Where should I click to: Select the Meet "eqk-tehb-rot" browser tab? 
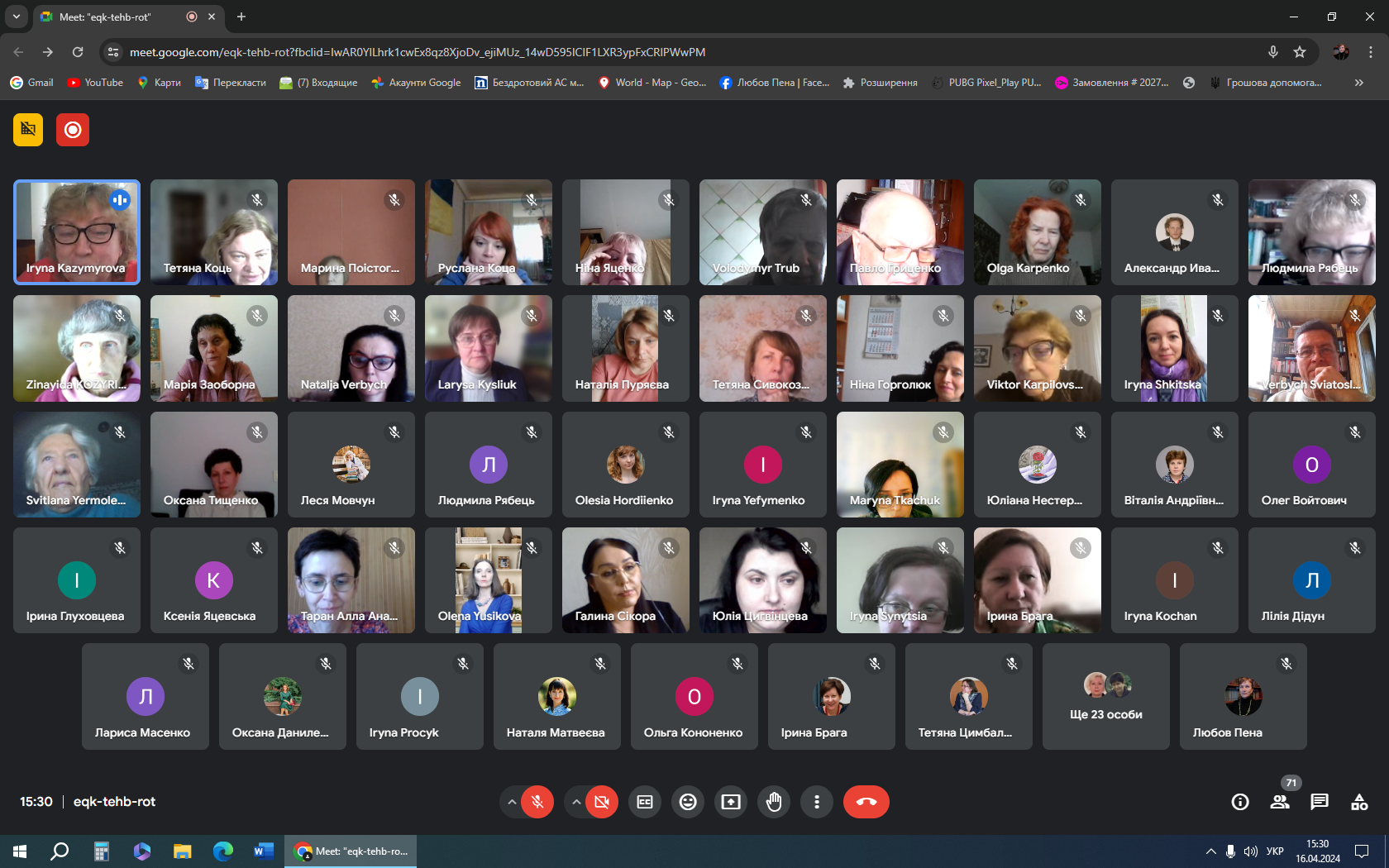click(x=116, y=17)
